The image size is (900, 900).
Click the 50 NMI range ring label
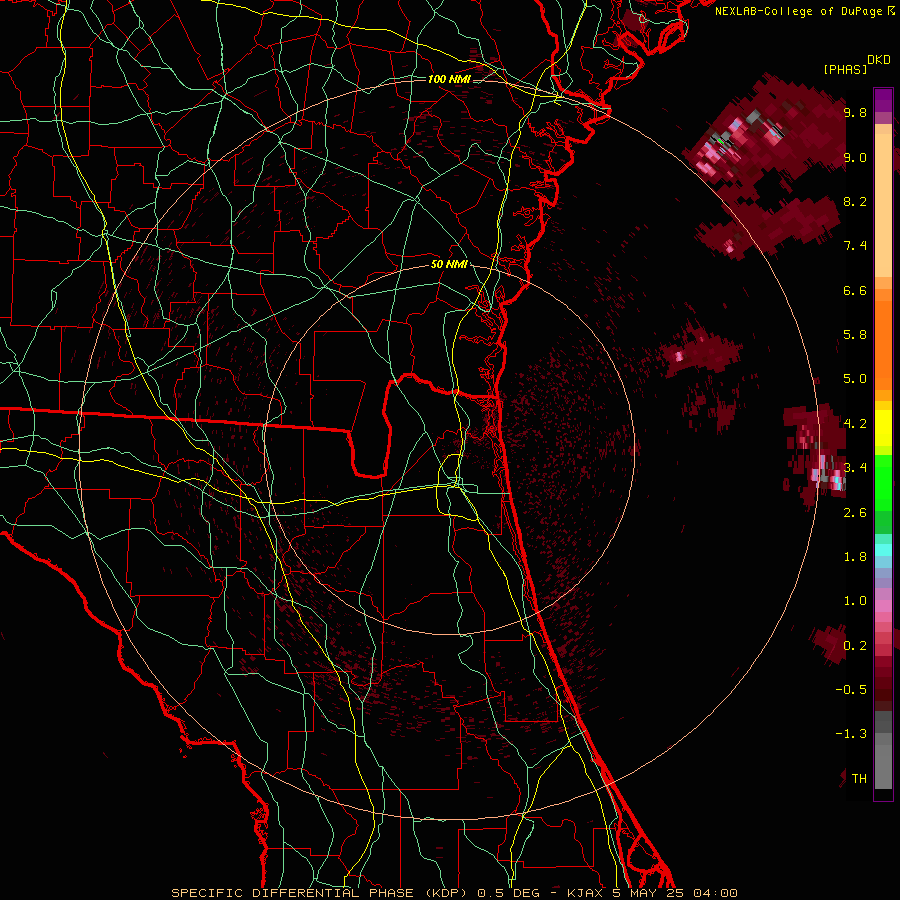449,264
